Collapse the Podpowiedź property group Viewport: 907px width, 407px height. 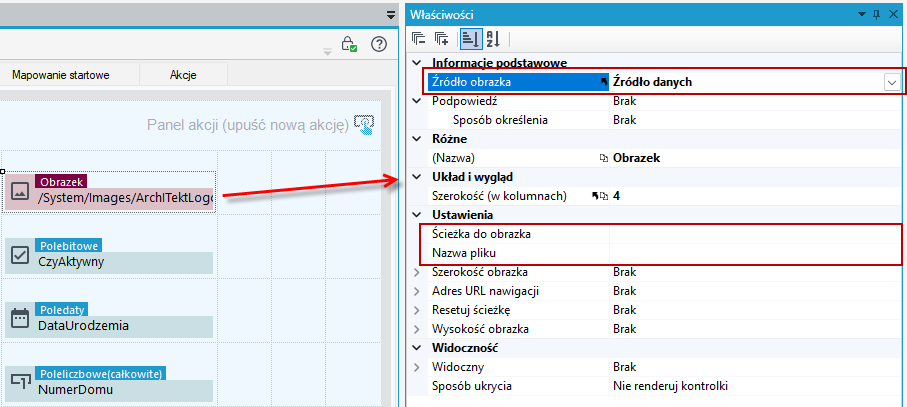[x=416, y=101]
